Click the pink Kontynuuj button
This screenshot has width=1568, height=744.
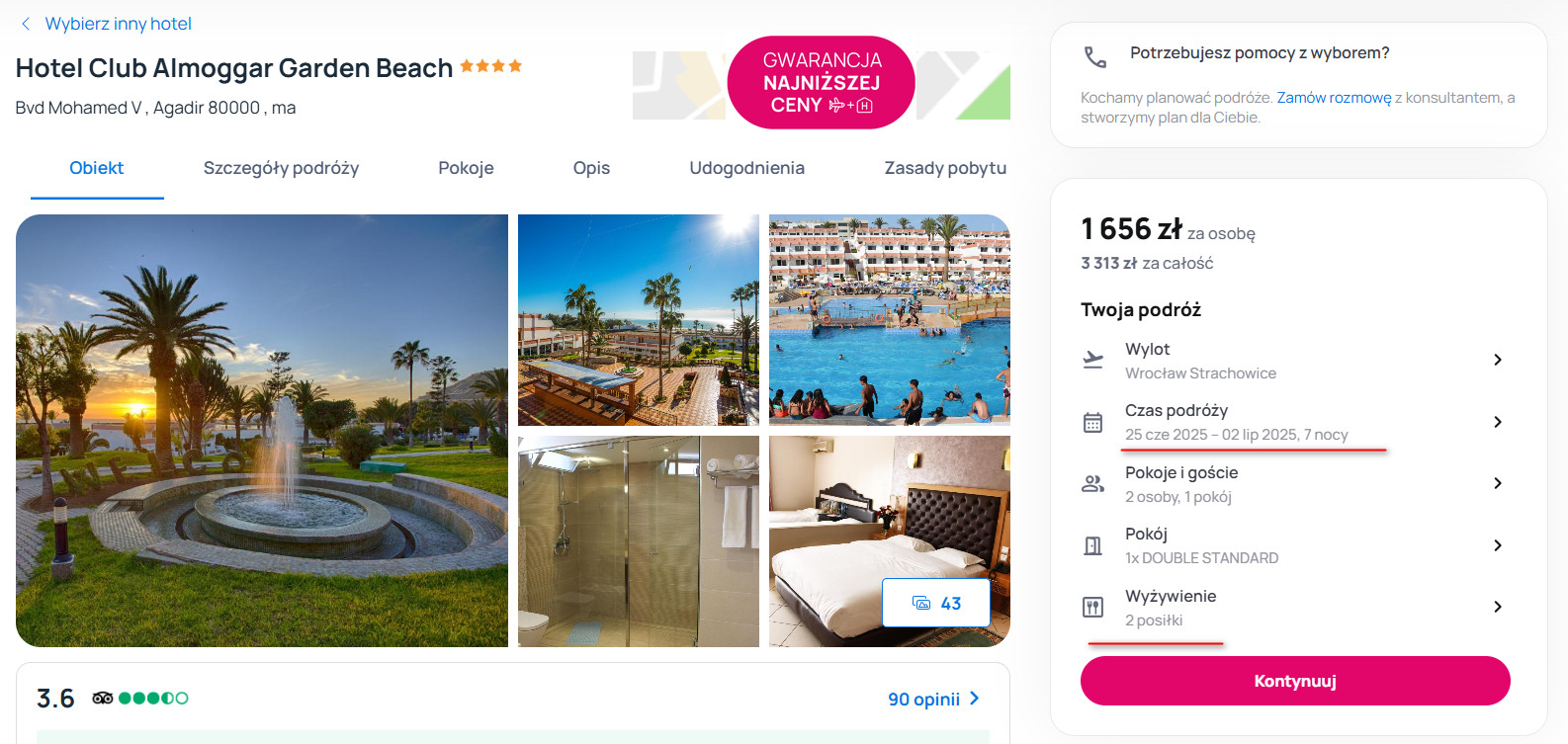[1295, 681]
